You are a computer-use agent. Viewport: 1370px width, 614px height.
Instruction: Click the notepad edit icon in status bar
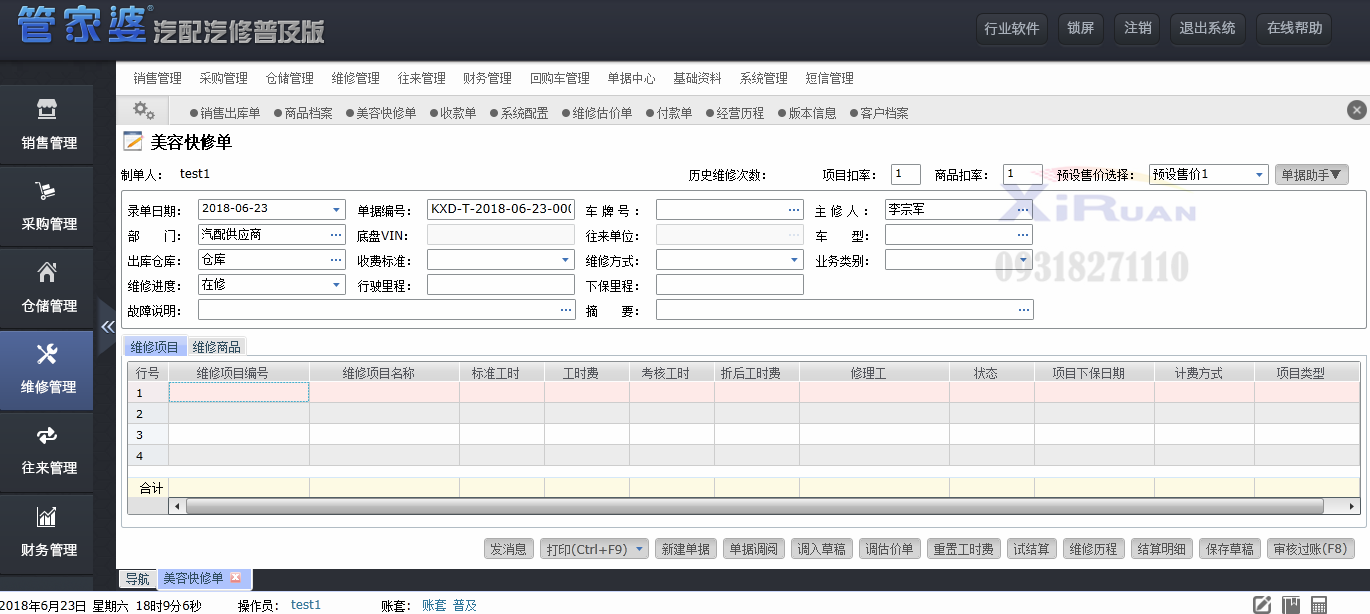pyautogui.click(x=1263, y=604)
